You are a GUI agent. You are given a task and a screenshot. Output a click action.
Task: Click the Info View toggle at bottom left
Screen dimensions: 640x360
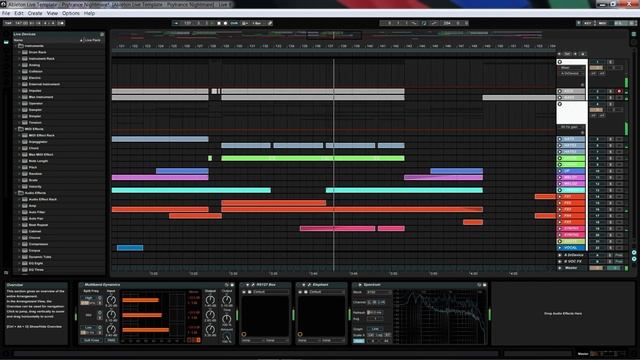pos(6,354)
